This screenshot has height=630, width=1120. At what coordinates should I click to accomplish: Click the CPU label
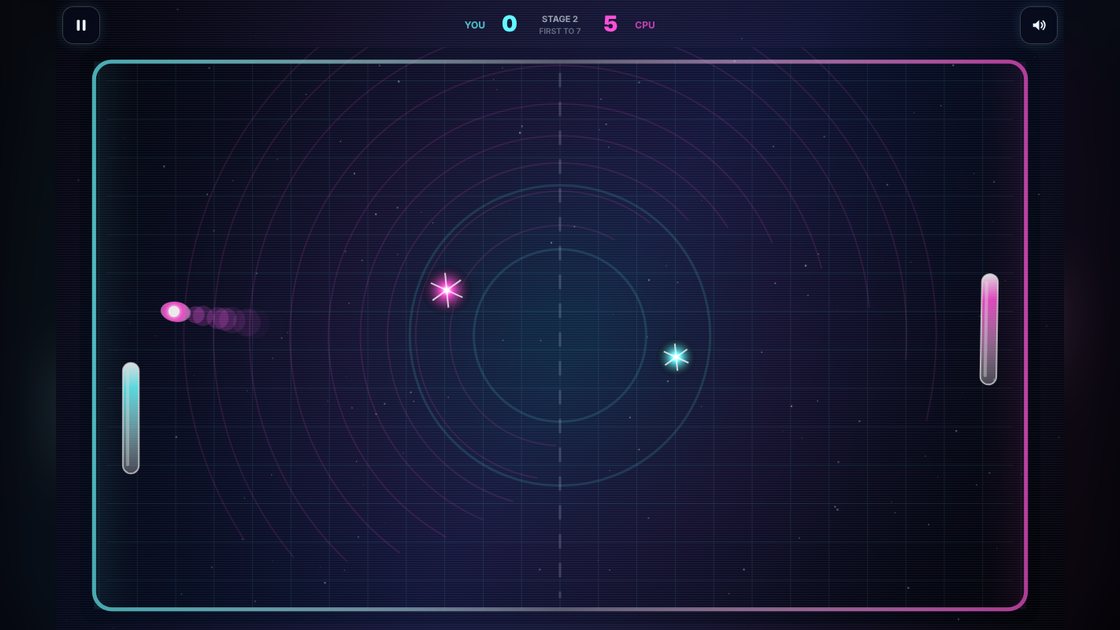click(x=645, y=25)
